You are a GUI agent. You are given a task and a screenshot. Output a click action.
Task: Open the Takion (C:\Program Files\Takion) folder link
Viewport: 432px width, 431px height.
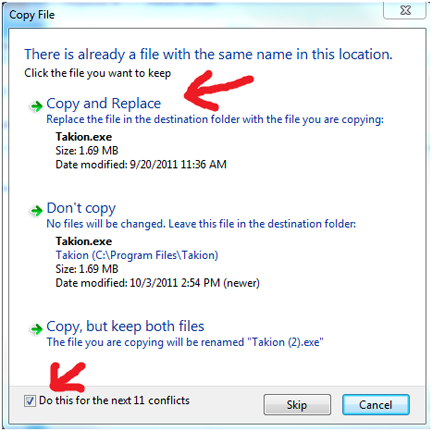pyautogui.click(x=137, y=255)
